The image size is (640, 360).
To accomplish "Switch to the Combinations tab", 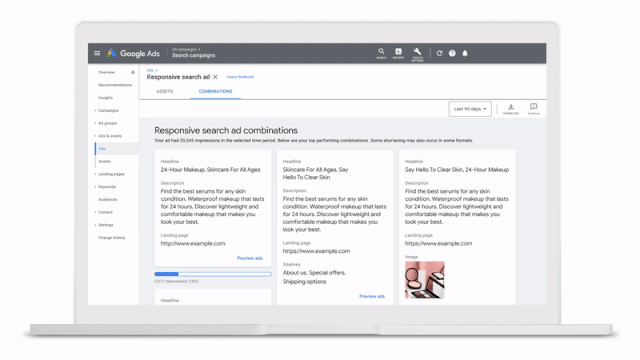I will pos(216,91).
